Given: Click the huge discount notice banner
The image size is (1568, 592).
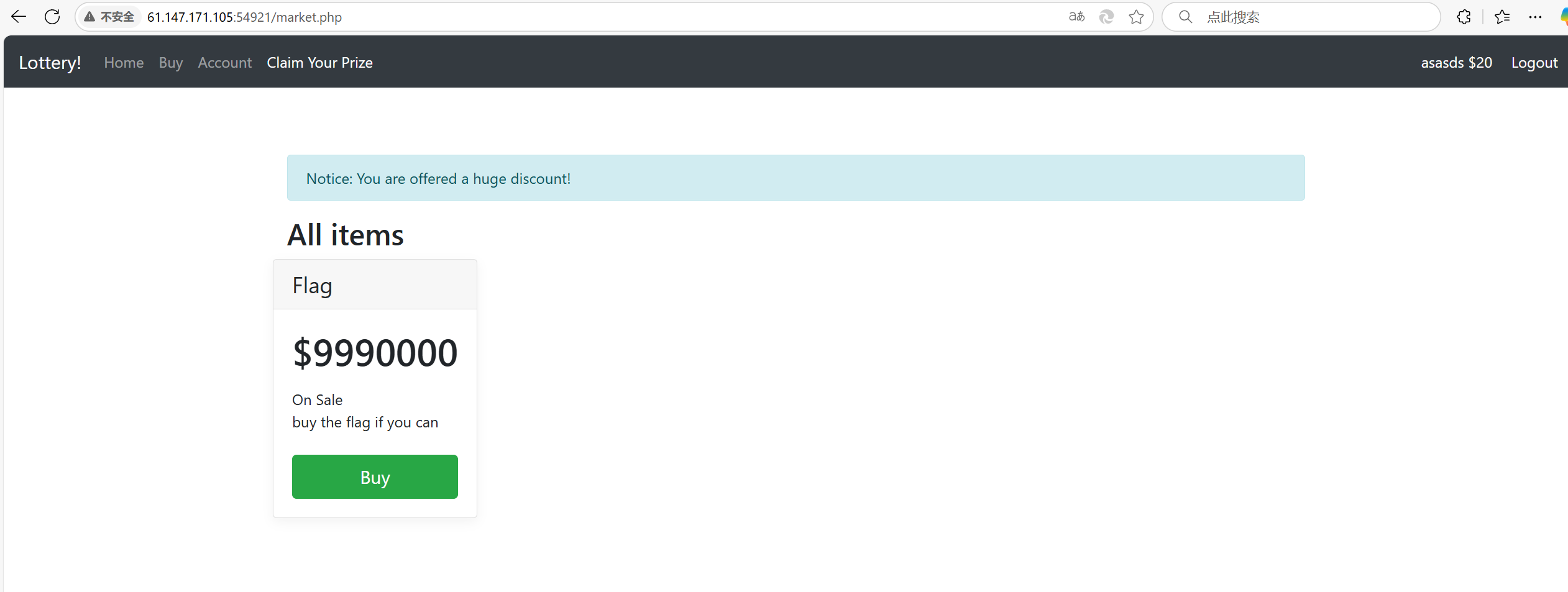Looking at the screenshot, I should [x=795, y=178].
